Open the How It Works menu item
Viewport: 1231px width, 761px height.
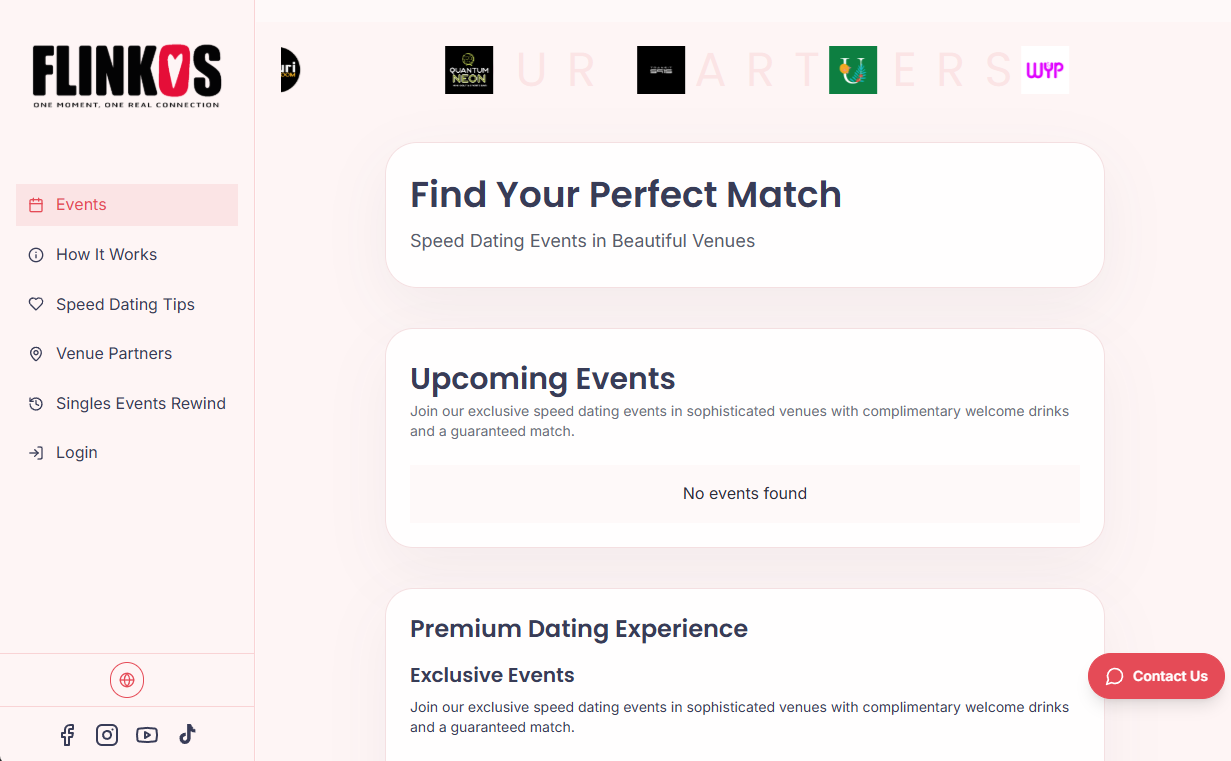(106, 254)
